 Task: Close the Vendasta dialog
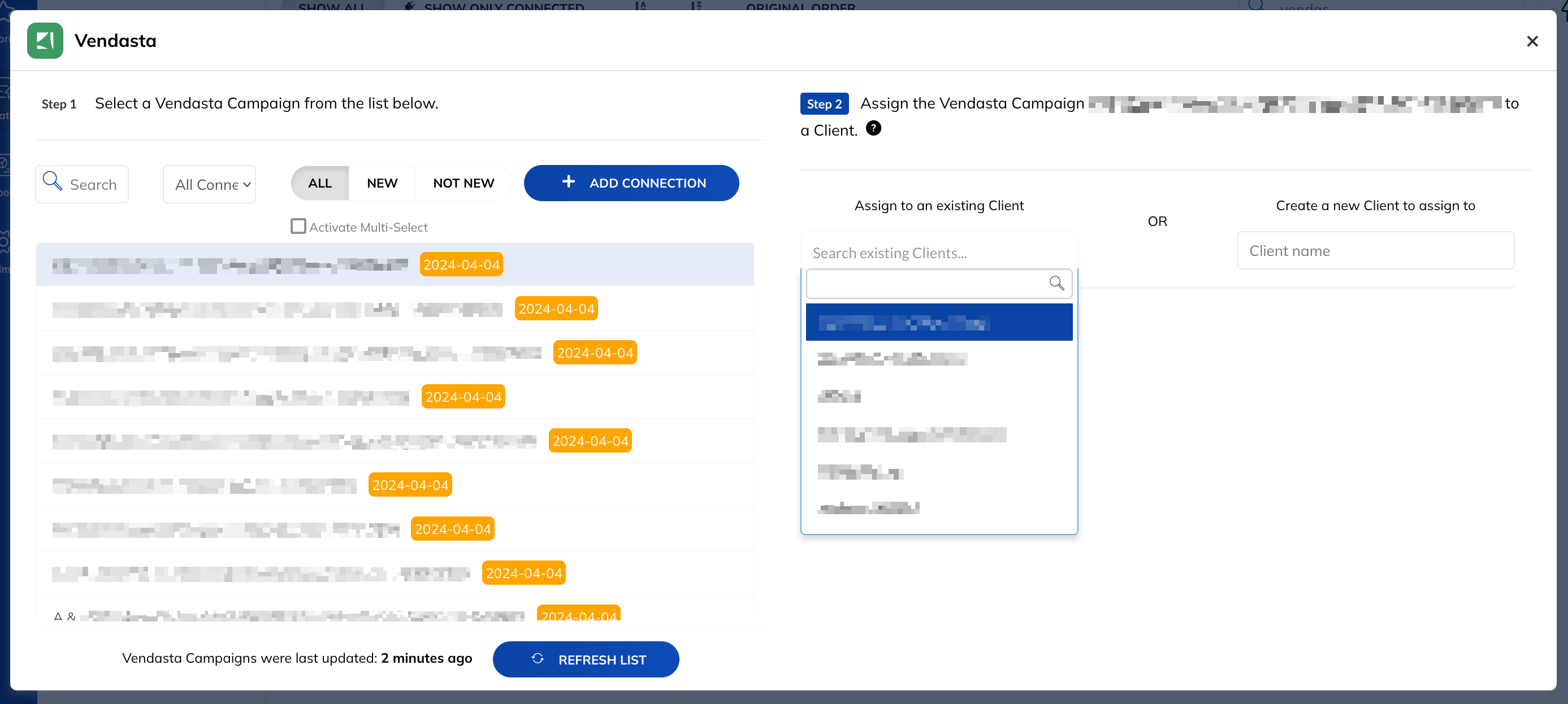(1532, 41)
